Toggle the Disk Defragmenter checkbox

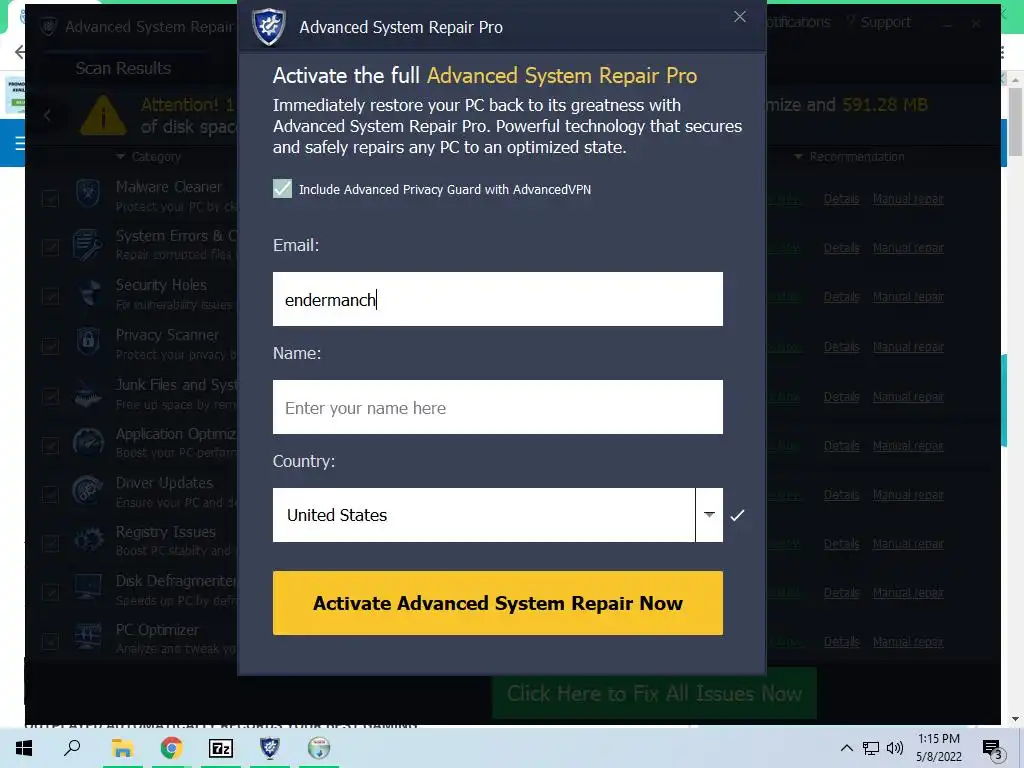tap(50, 592)
